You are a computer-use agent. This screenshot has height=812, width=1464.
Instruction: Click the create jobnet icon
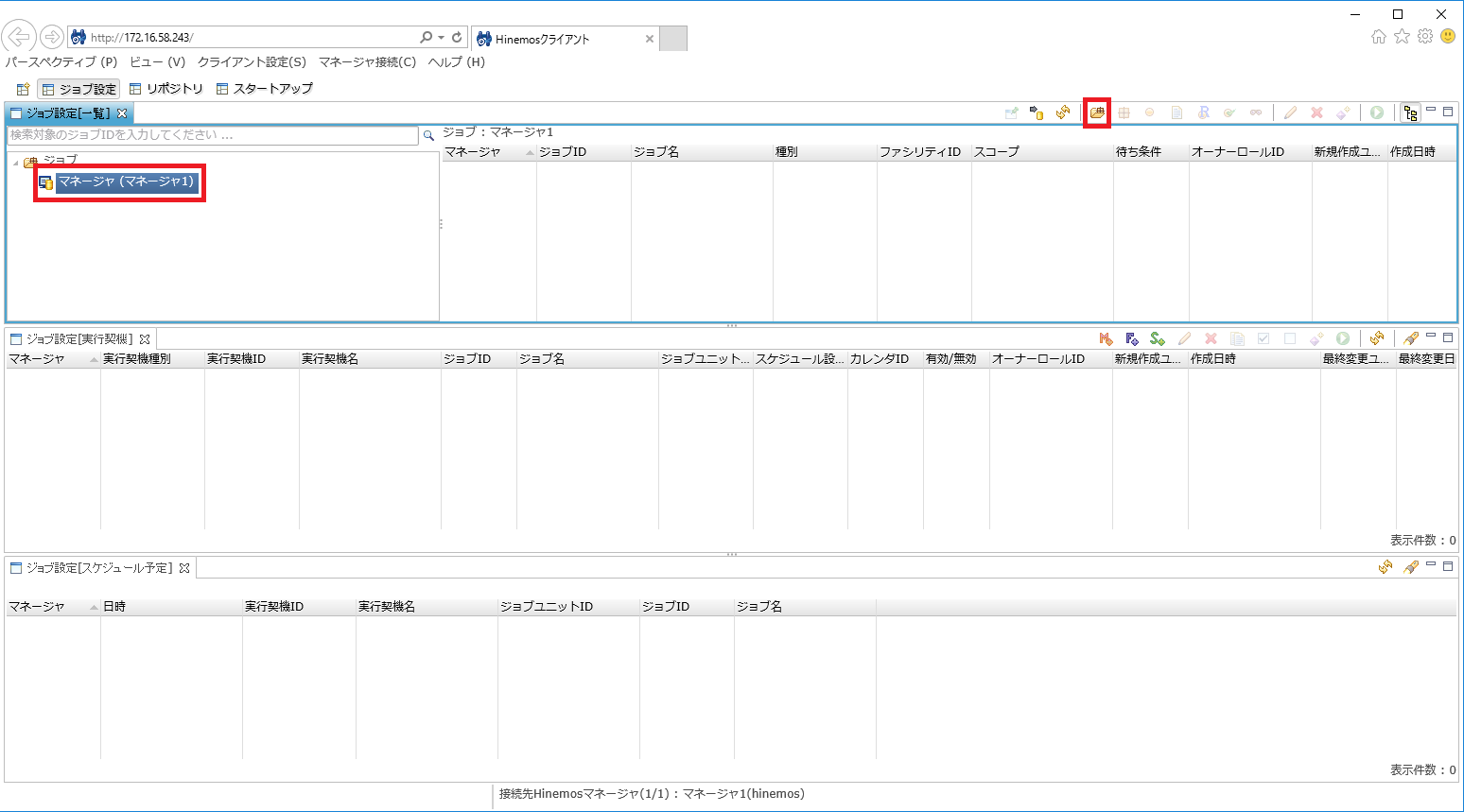[1124, 112]
